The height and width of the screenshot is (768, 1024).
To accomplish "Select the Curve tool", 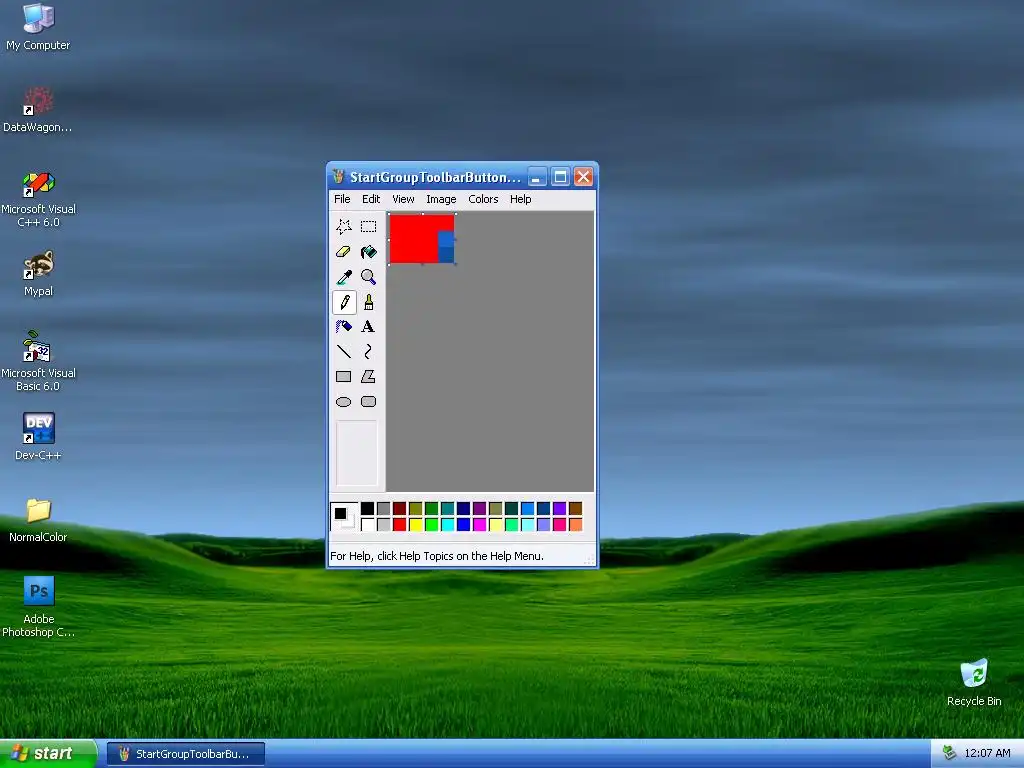I will 368,351.
